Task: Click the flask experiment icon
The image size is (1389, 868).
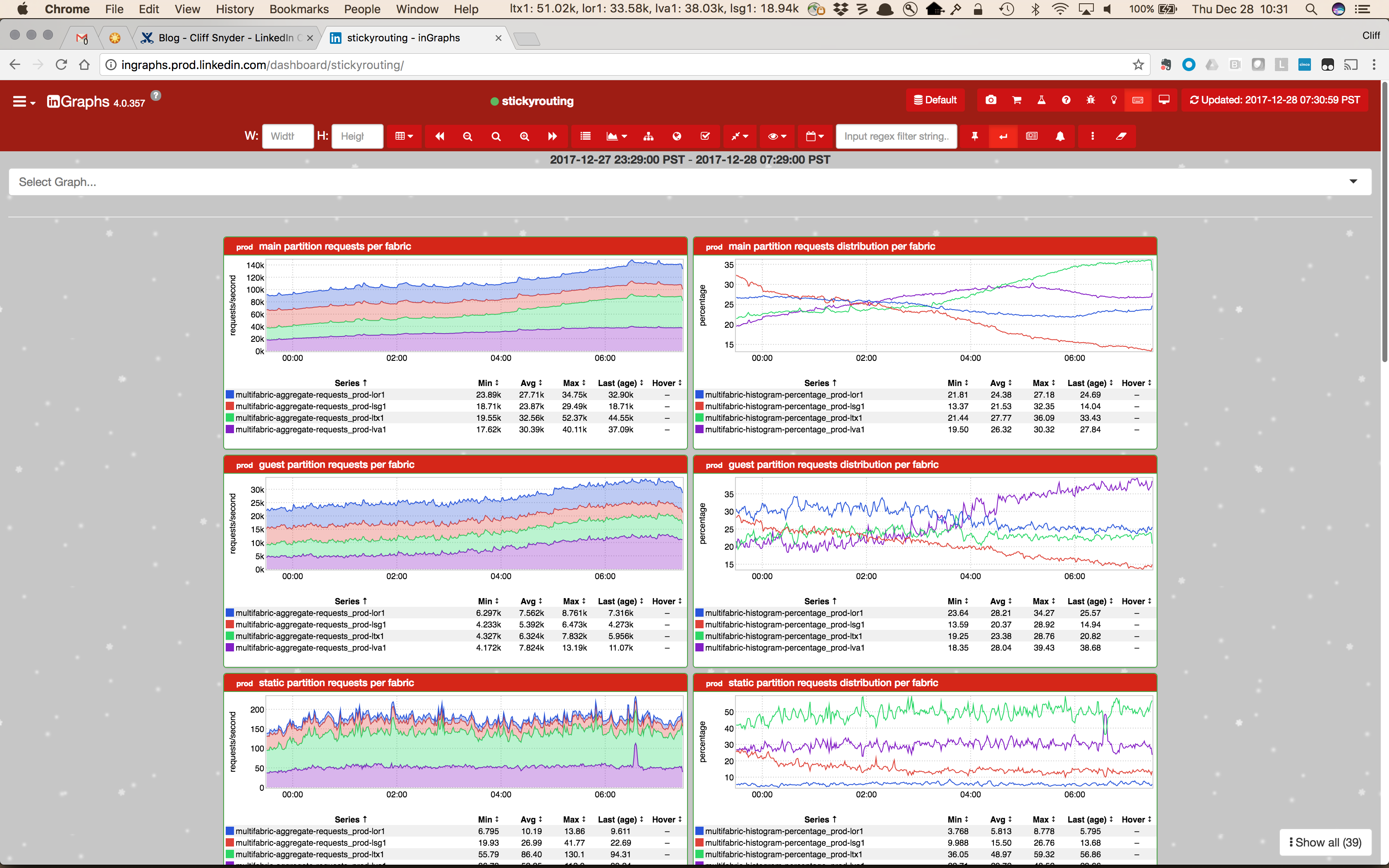Action: 1041,100
